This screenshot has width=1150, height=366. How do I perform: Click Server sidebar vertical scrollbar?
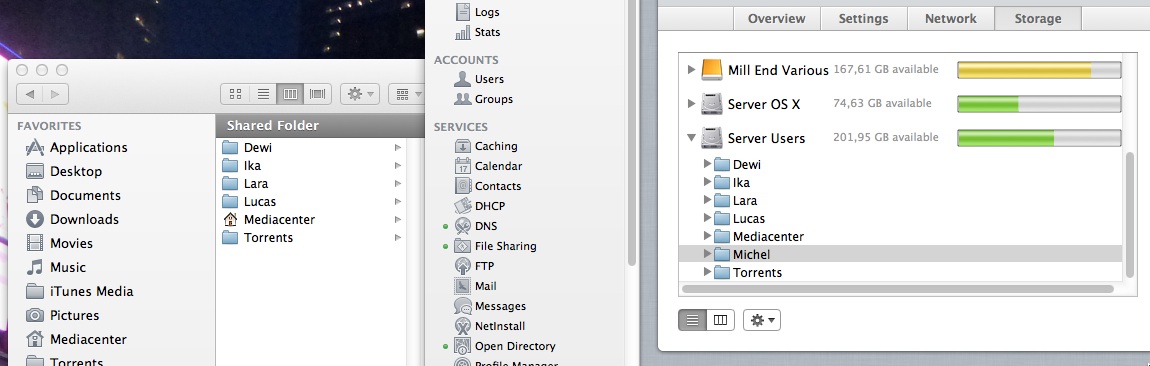(x=631, y=132)
